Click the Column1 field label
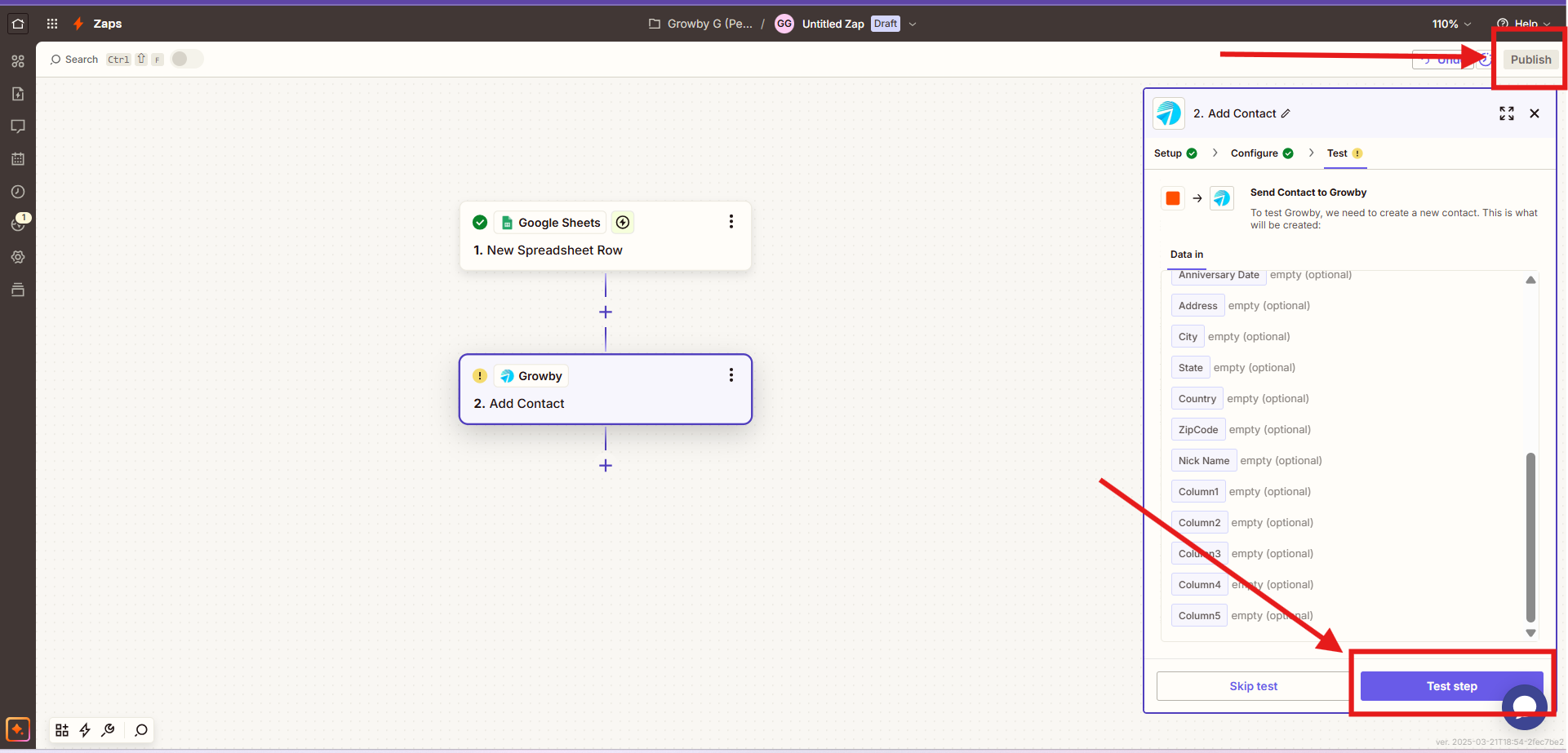This screenshot has height=753, width=1568. tap(1198, 492)
